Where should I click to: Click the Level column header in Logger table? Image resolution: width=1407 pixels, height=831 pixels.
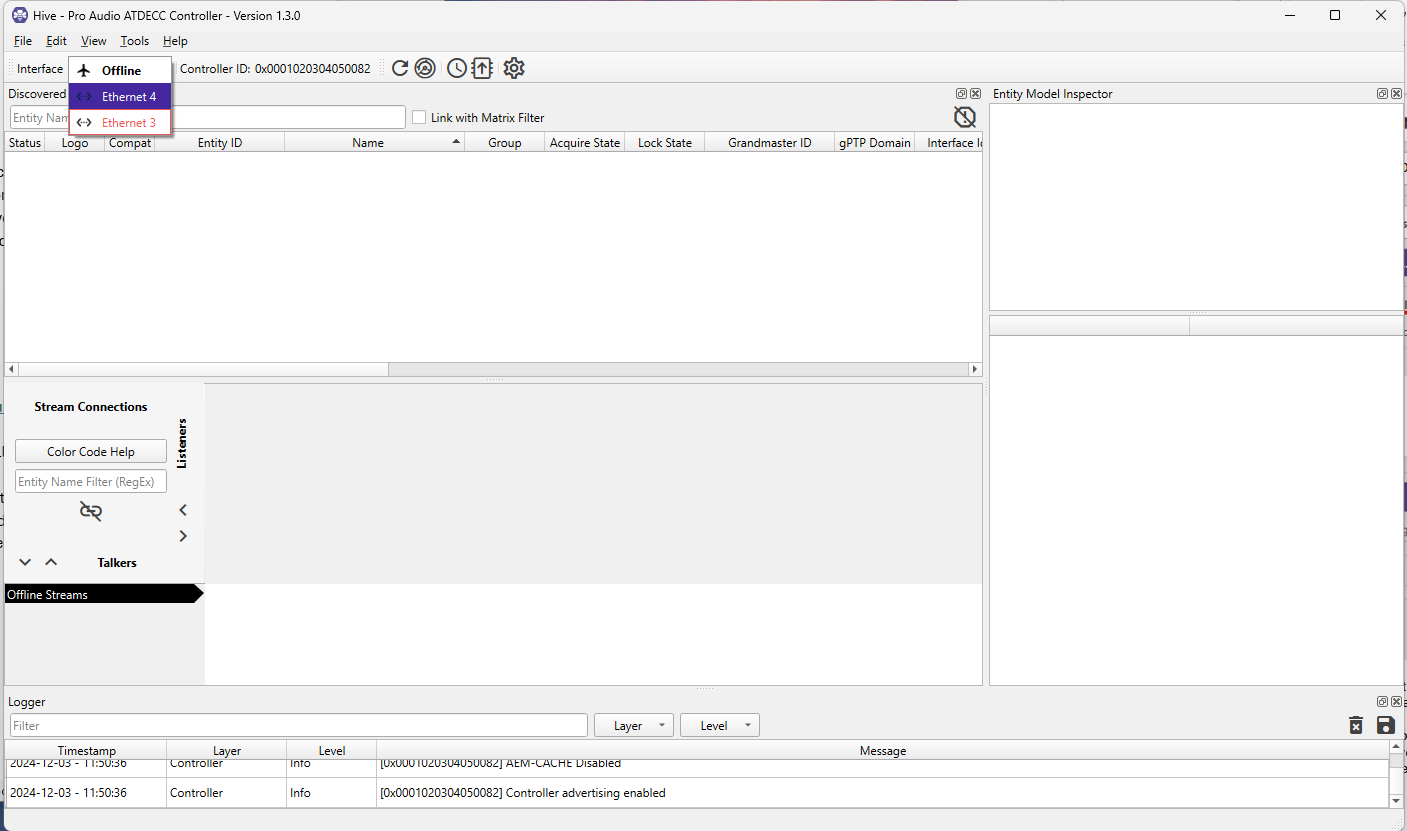[x=332, y=750]
